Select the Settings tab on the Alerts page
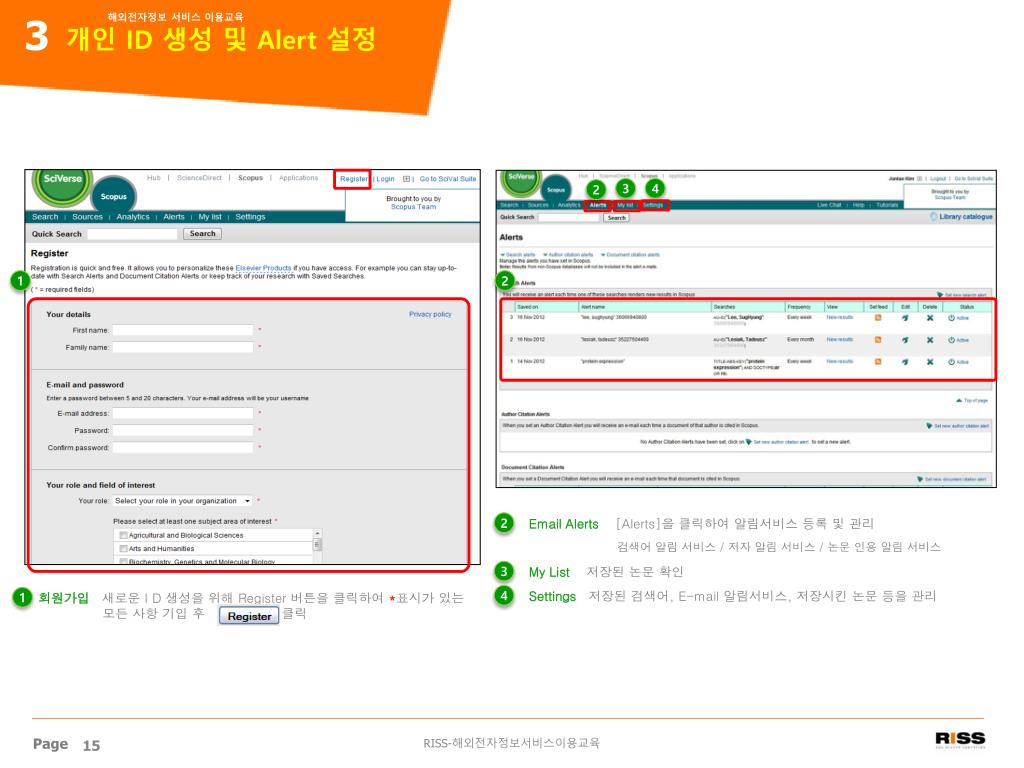This screenshot has height=768, width=1024. tap(653, 205)
